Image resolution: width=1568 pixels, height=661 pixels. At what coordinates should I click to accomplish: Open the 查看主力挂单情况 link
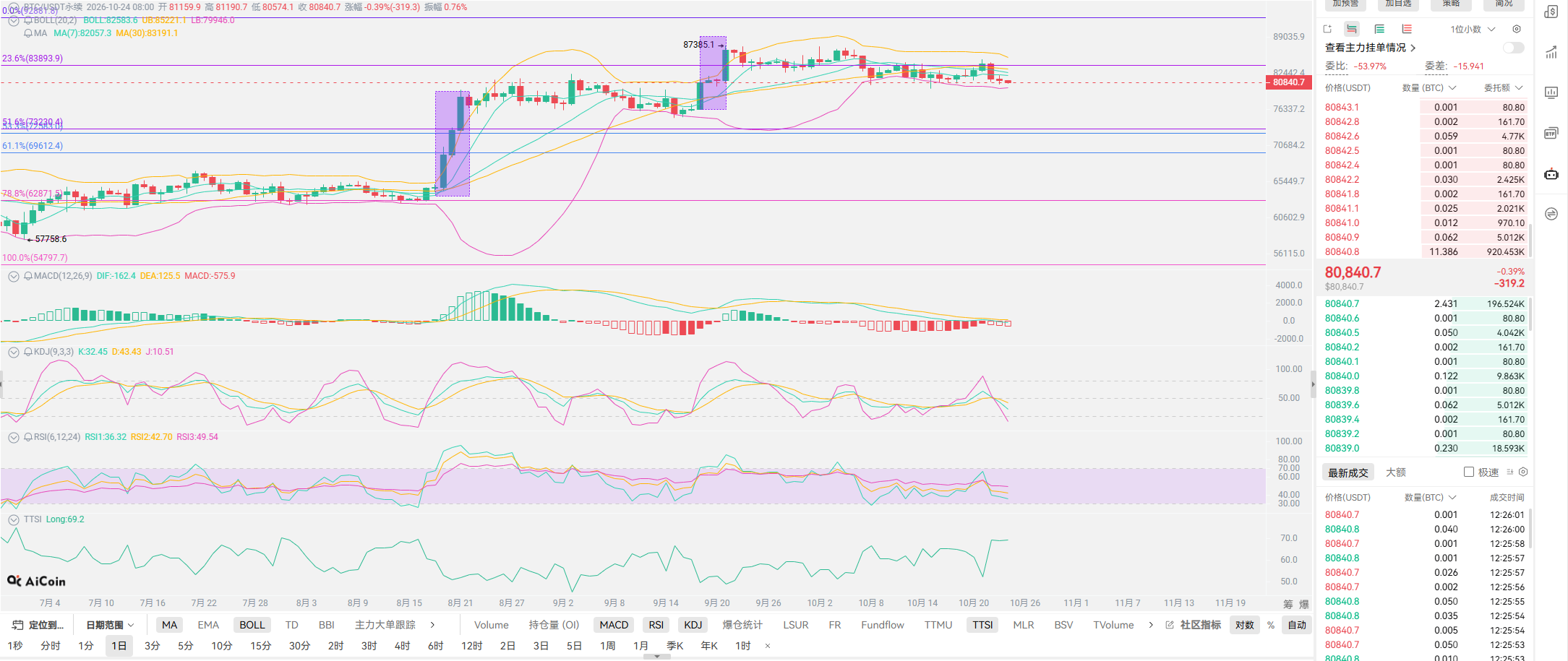click(x=1370, y=48)
